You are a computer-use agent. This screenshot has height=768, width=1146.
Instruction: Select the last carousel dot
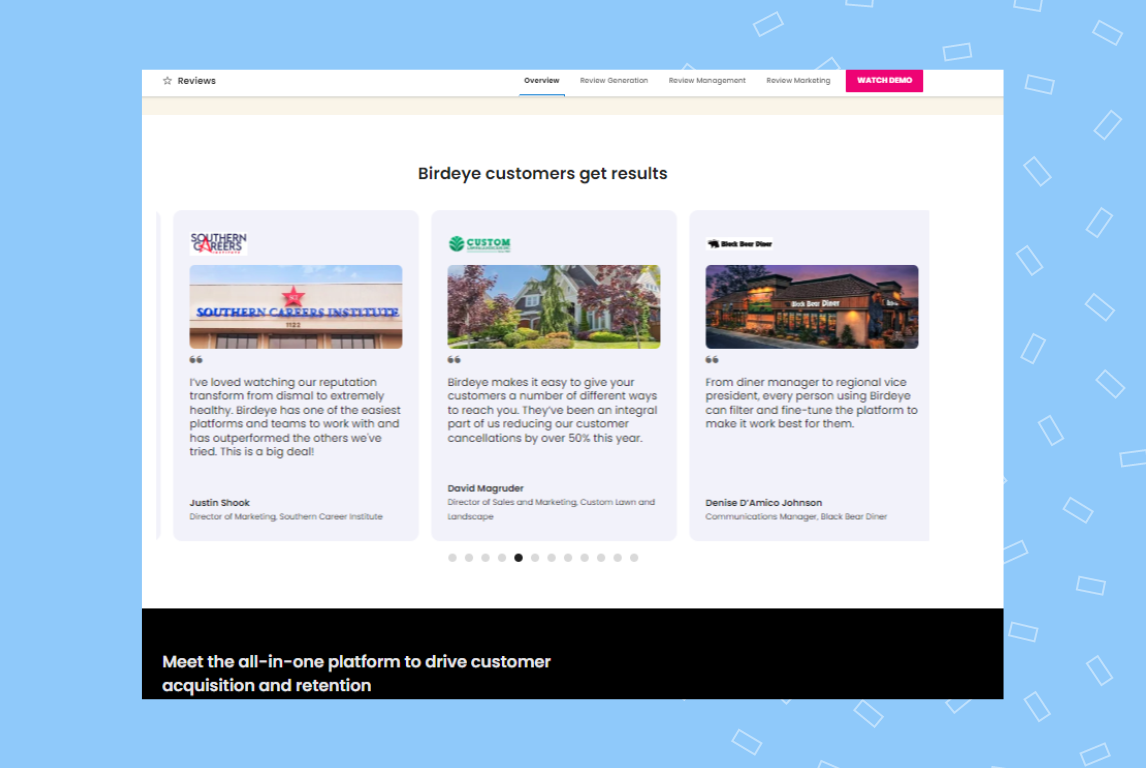pyautogui.click(x=634, y=557)
